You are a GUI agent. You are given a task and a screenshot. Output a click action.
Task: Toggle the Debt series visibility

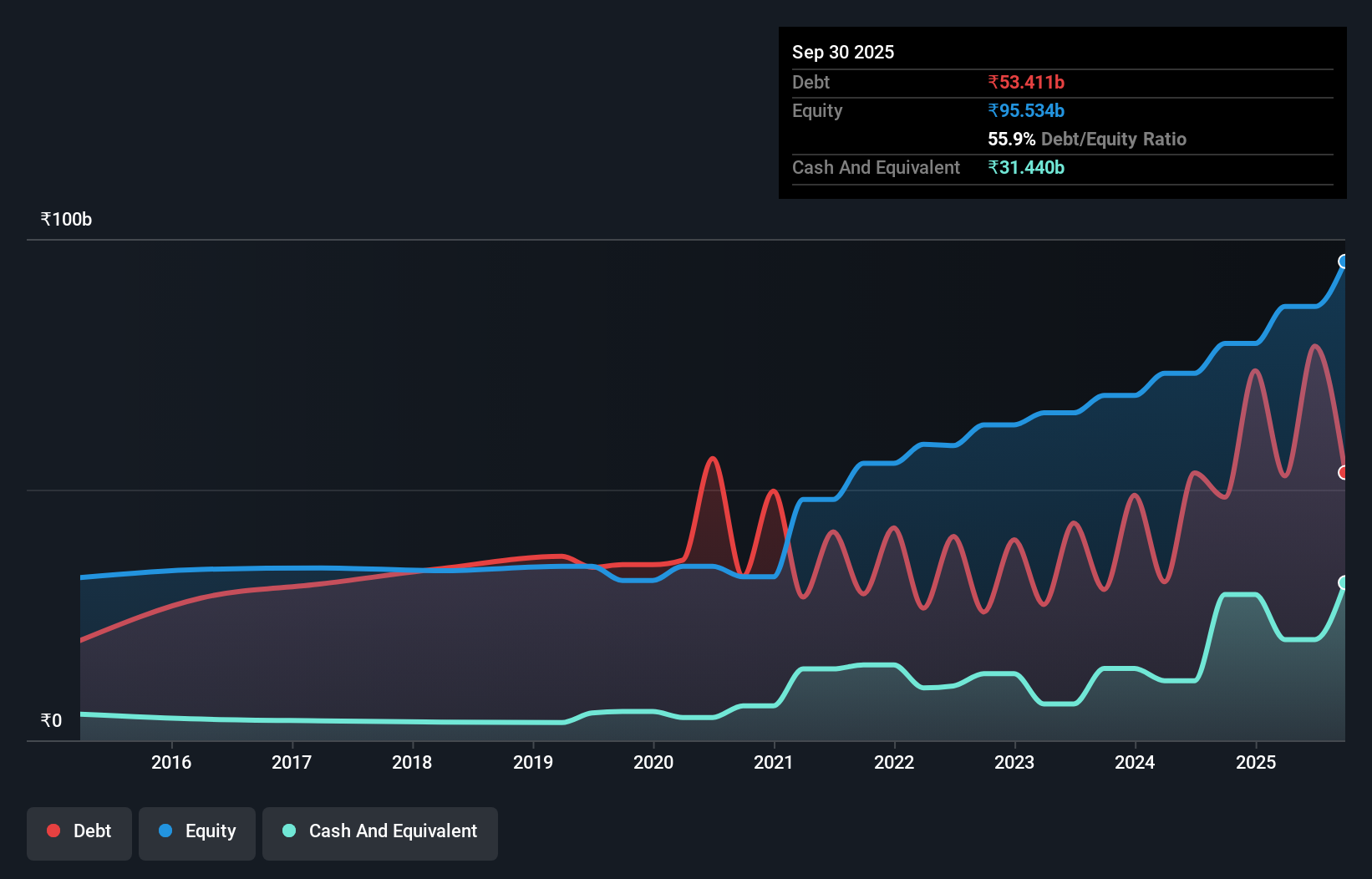[79, 832]
